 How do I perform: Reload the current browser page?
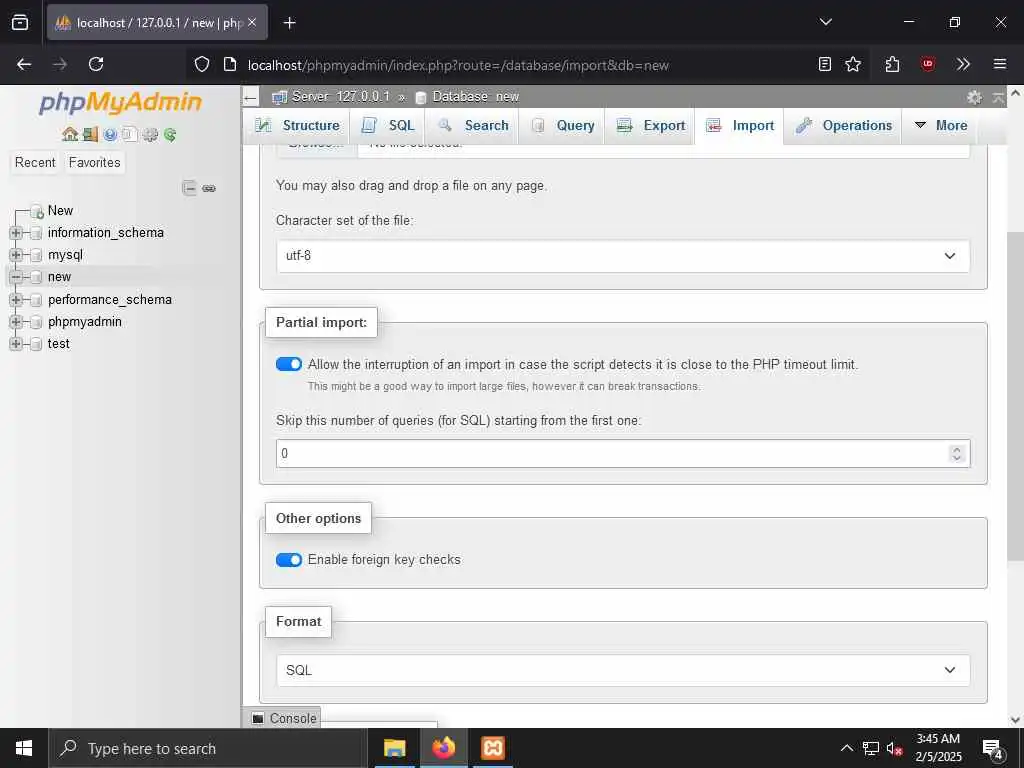96,64
